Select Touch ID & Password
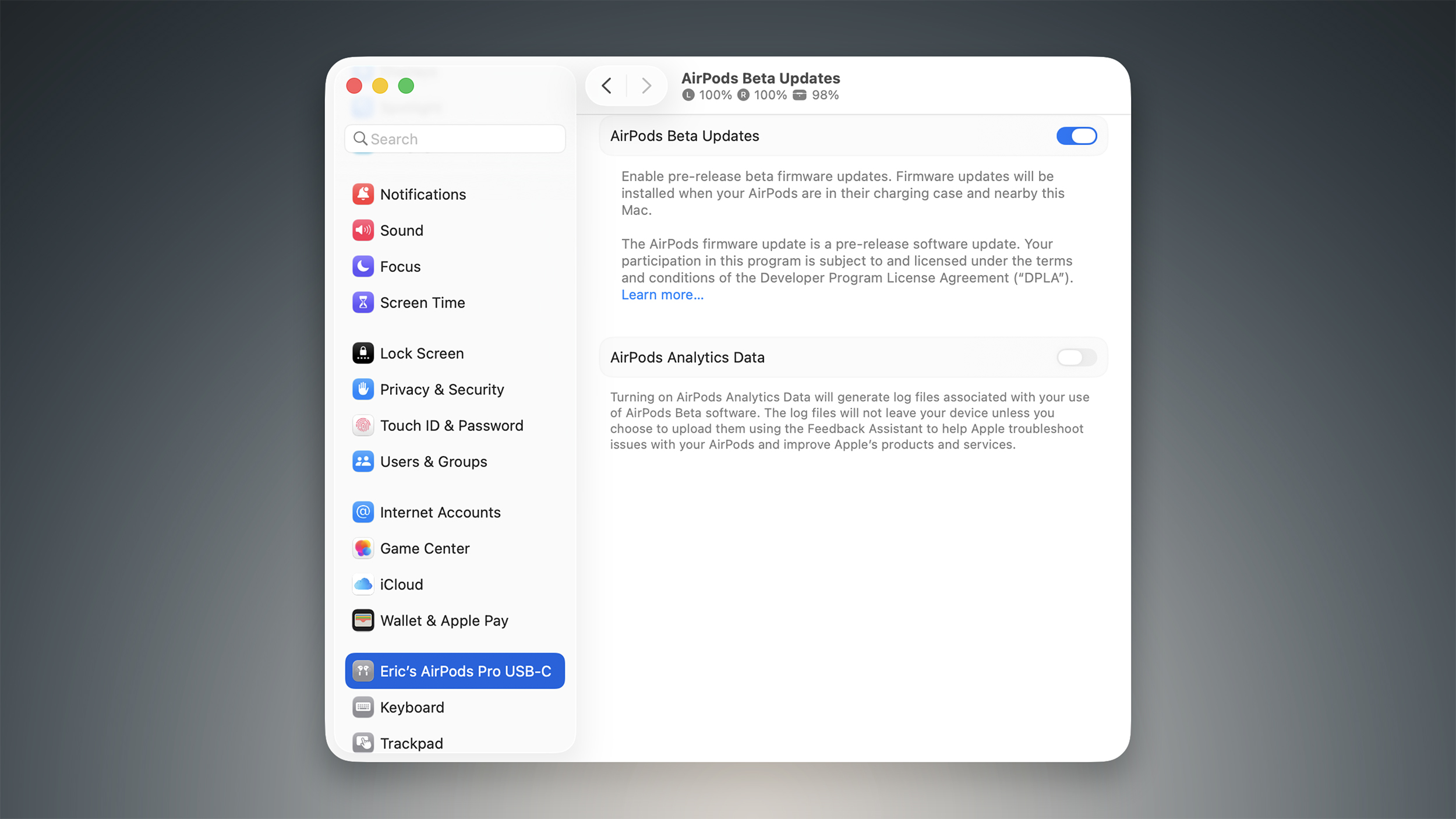Image resolution: width=1456 pixels, height=819 pixels. (455, 425)
